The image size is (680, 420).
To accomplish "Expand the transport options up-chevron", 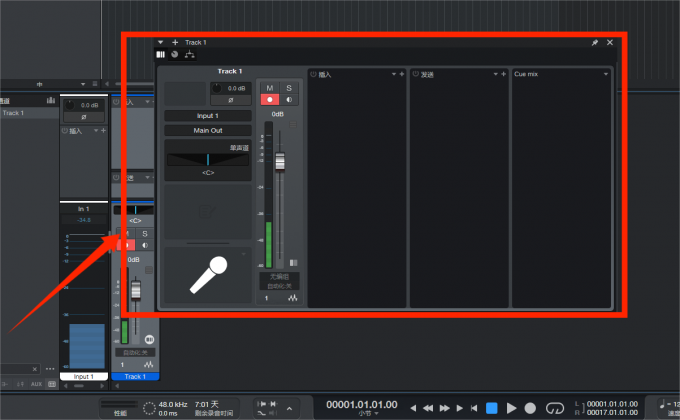I will (289, 408).
